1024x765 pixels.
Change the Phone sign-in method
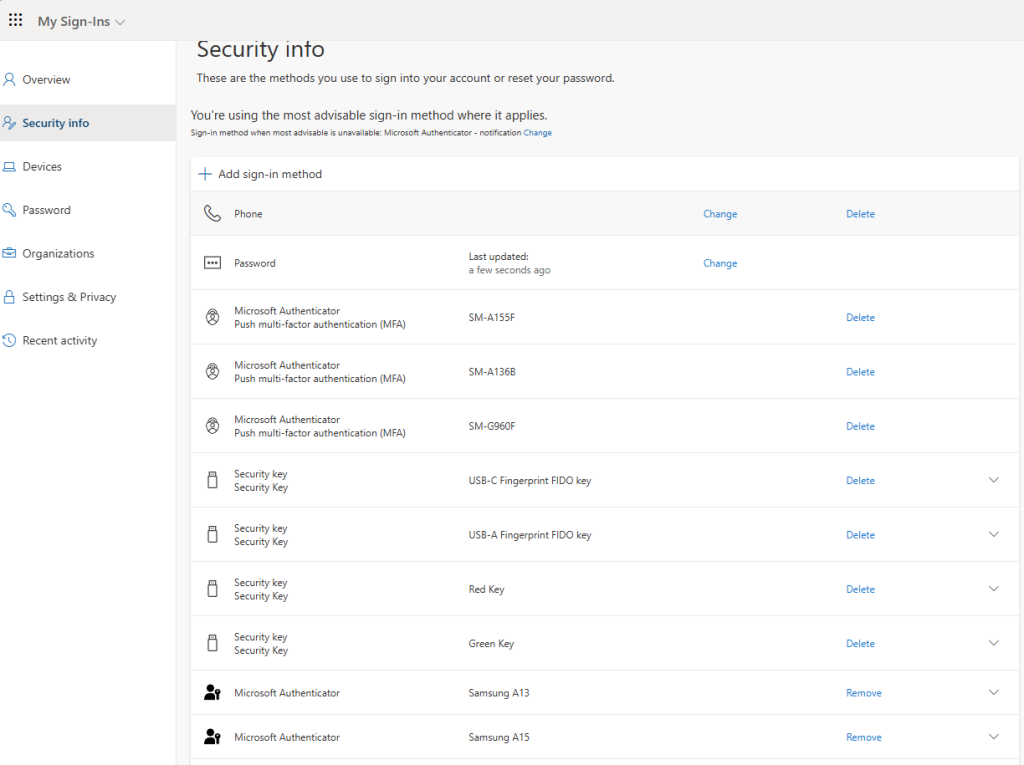tap(720, 214)
